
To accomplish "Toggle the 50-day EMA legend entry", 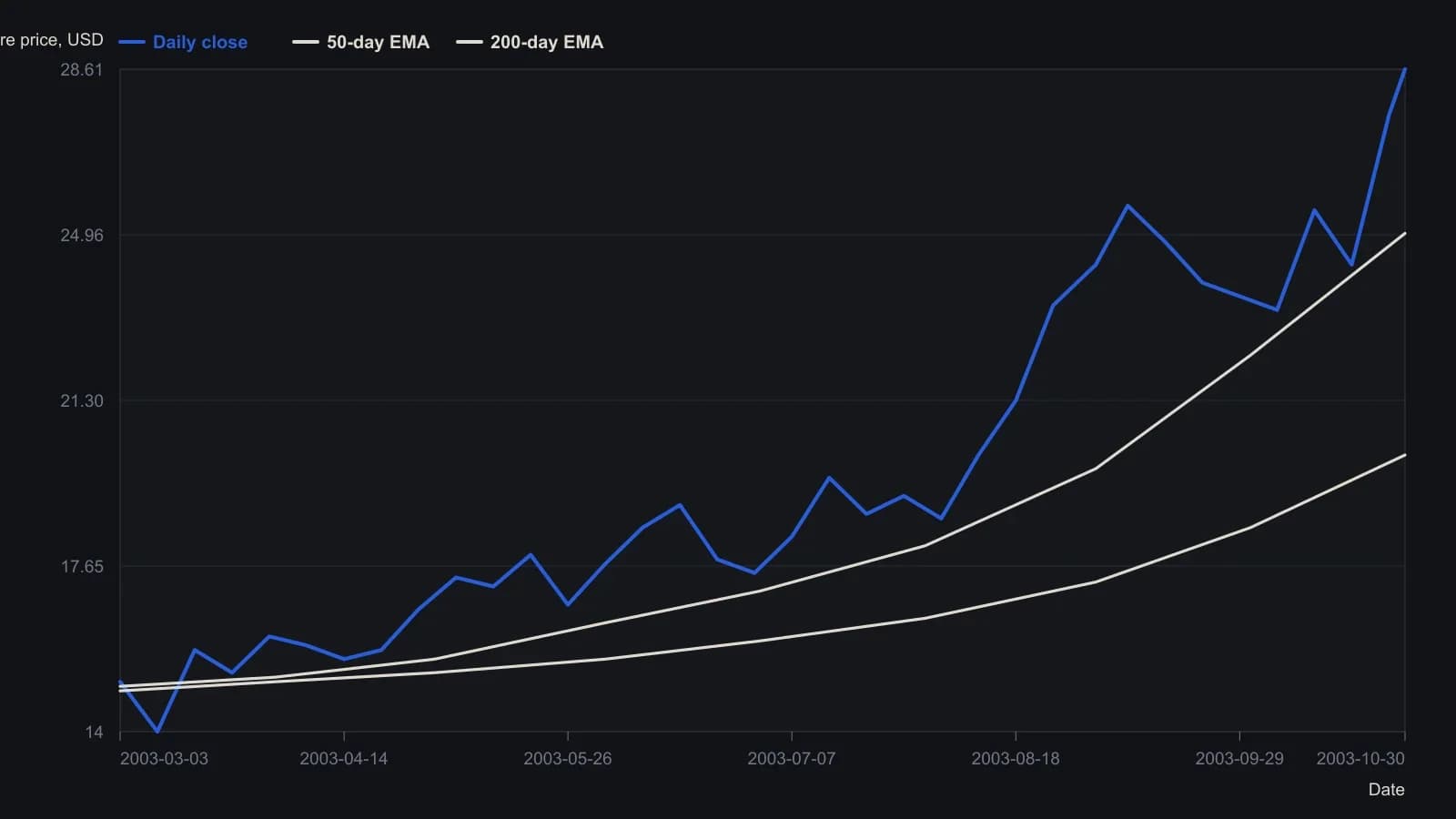I will (361, 42).
